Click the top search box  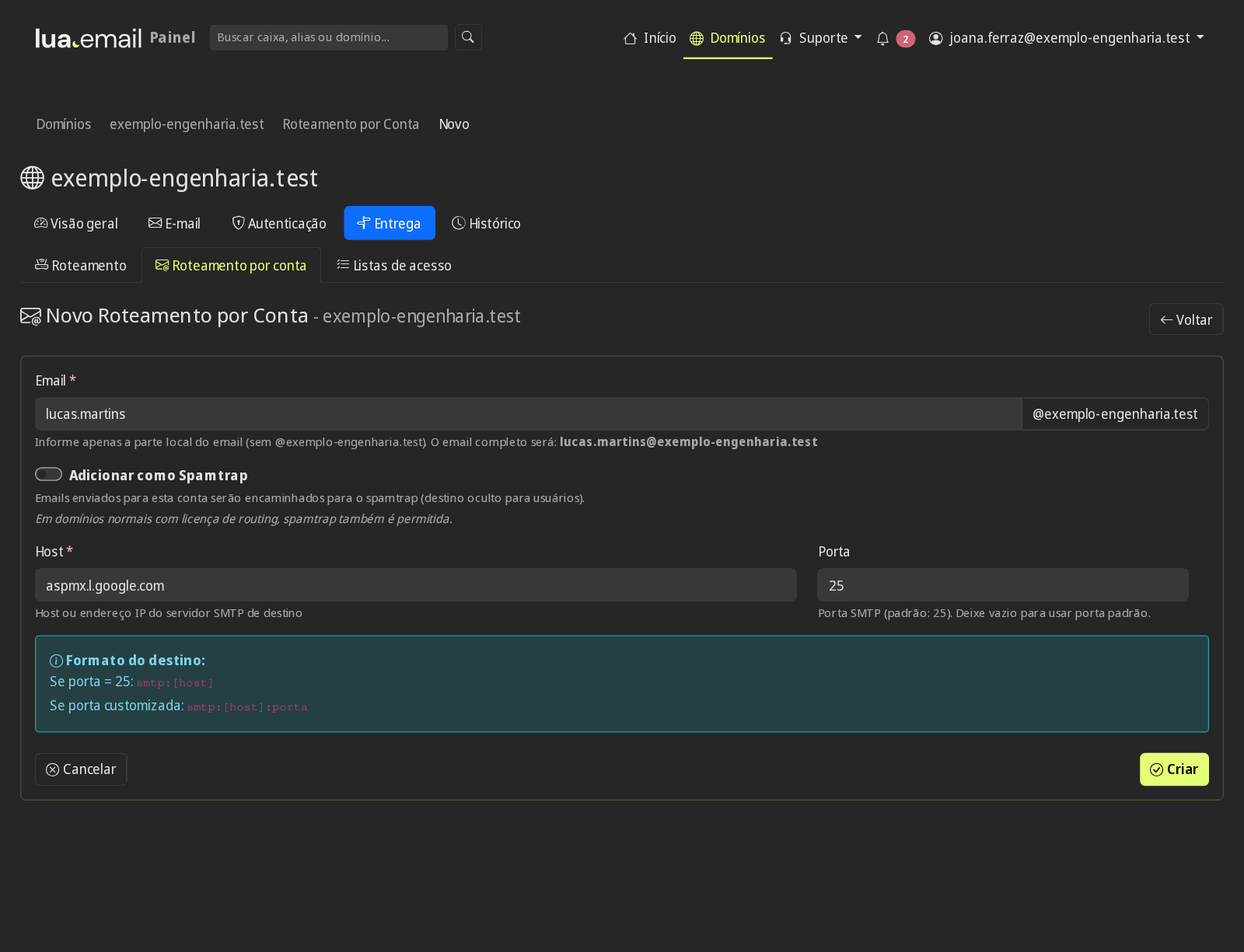tap(329, 37)
